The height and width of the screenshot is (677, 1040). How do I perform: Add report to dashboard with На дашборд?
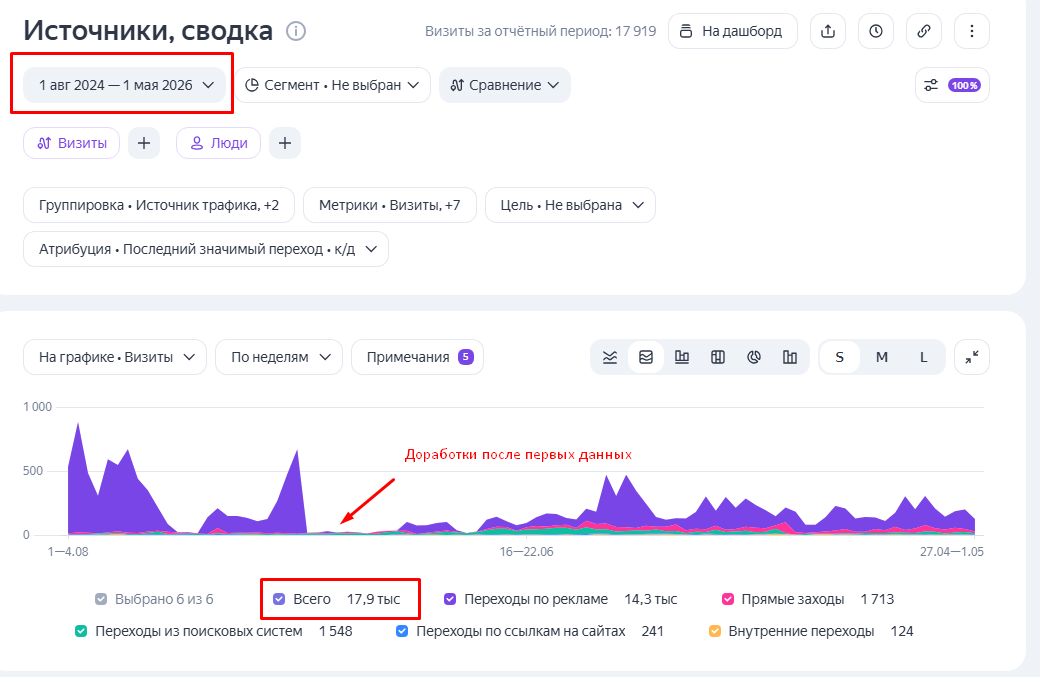pos(732,31)
